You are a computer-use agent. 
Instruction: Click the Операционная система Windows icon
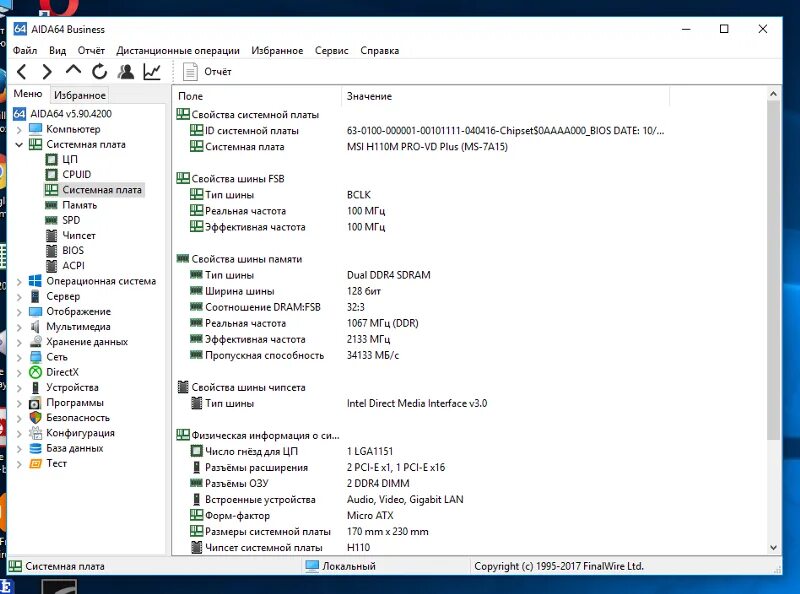[x=35, y=281]
